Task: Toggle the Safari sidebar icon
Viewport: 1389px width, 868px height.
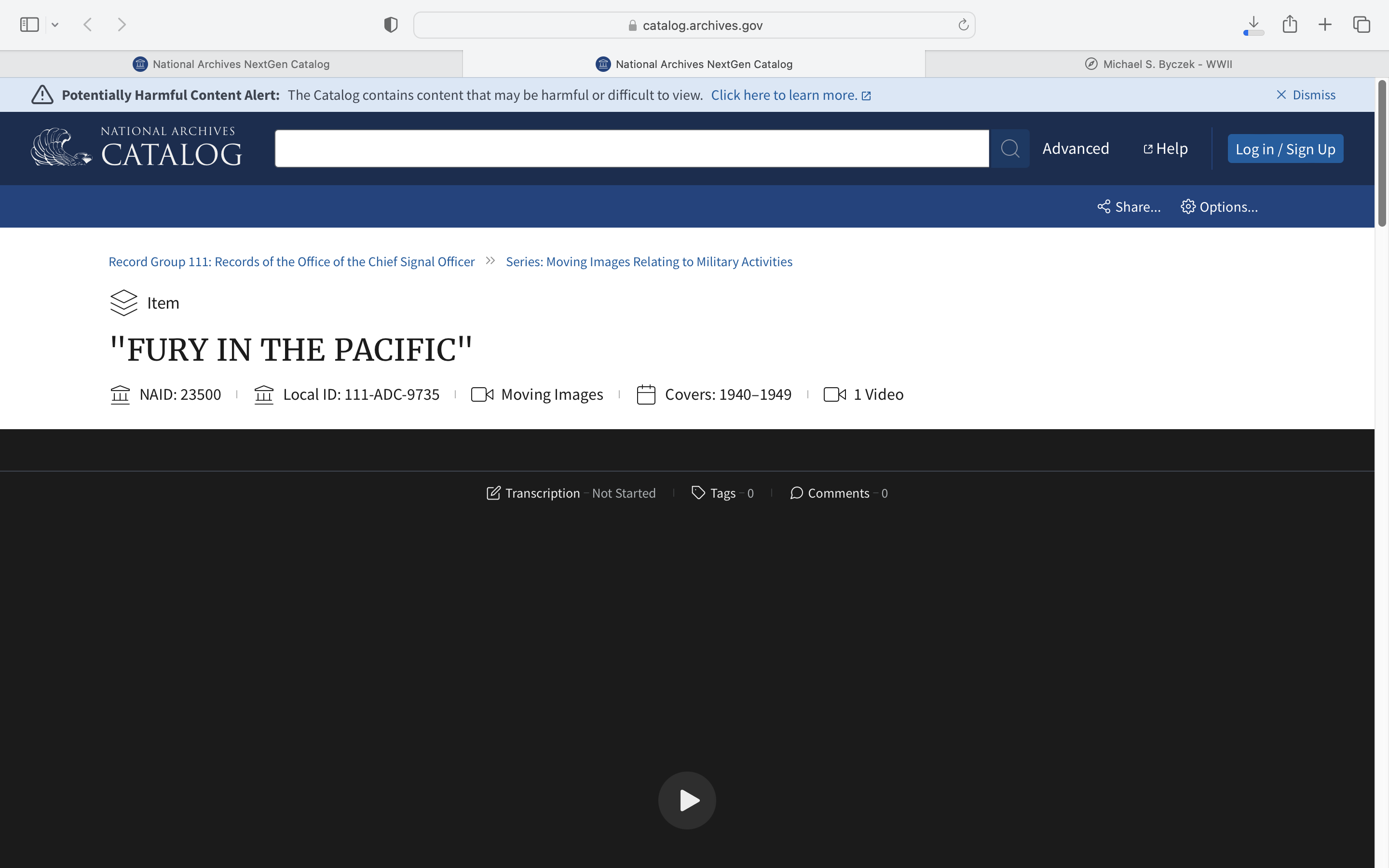Action: click(29, 25)
